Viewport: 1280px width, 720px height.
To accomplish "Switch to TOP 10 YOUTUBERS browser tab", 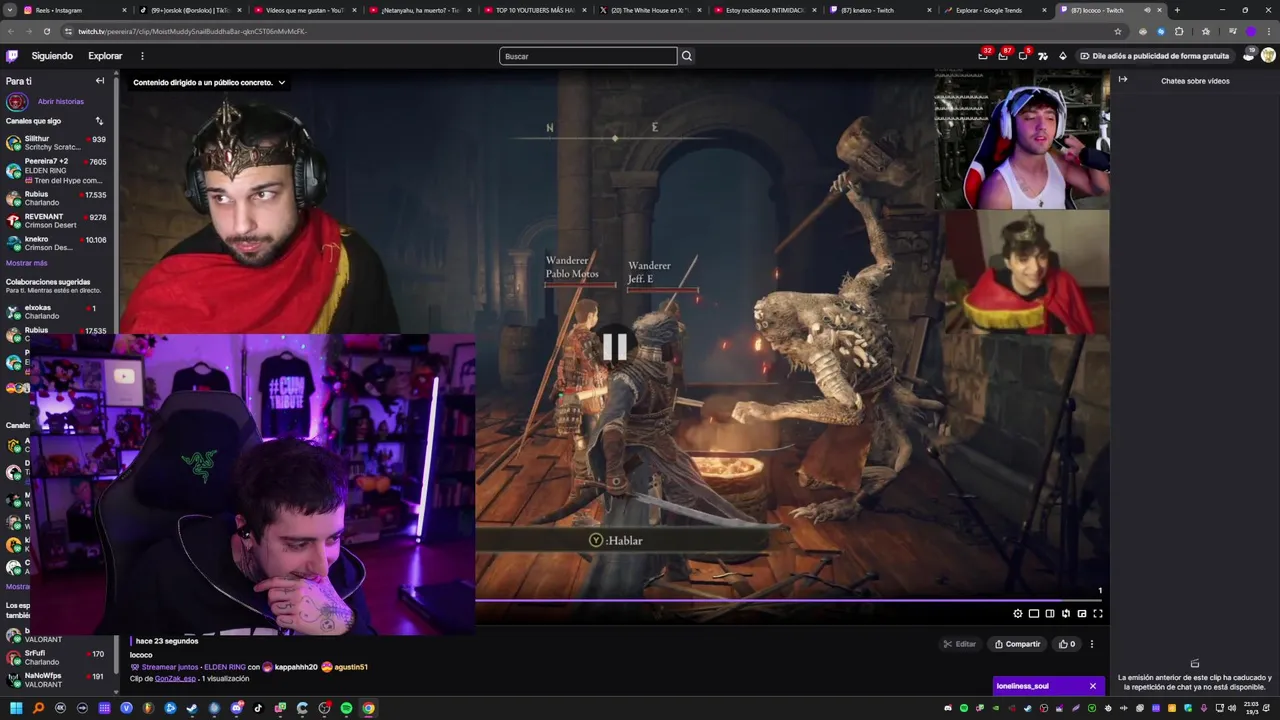I will 534,10.
